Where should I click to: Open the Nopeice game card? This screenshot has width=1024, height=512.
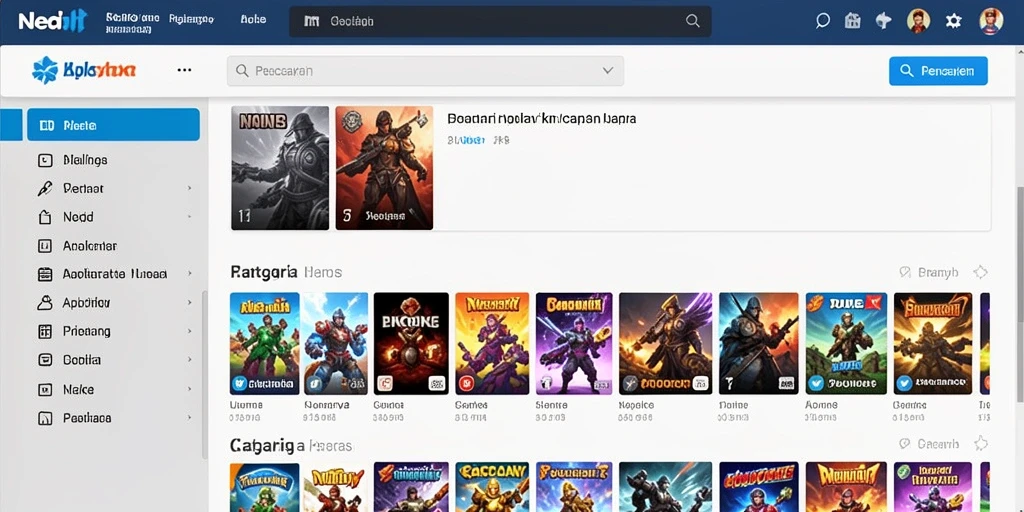665,344
